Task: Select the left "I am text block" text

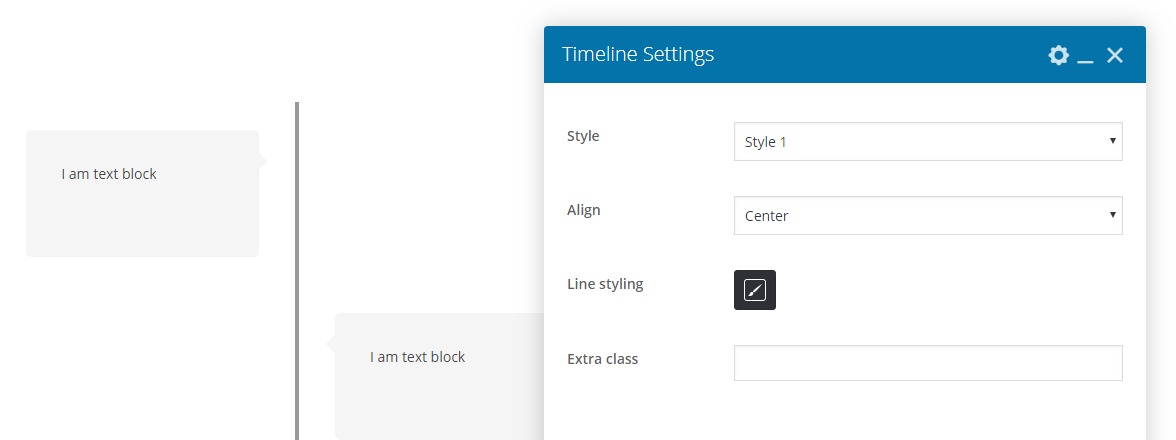Action: coord(109,174)
